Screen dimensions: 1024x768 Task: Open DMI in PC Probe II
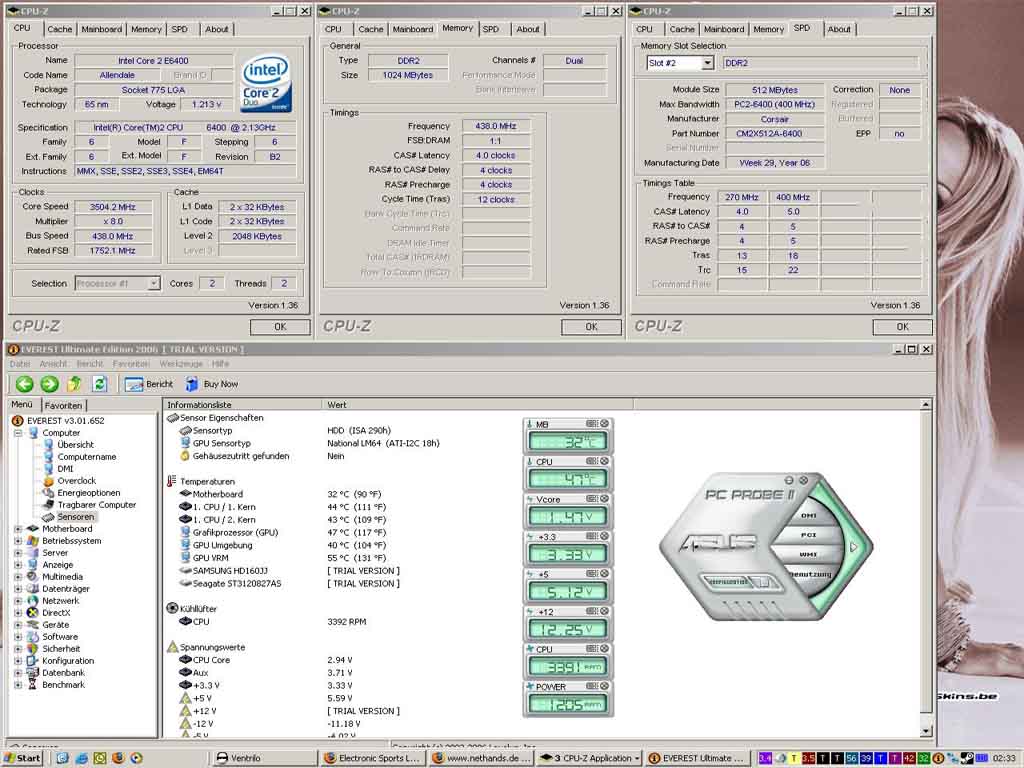click(x=808, y=515)
